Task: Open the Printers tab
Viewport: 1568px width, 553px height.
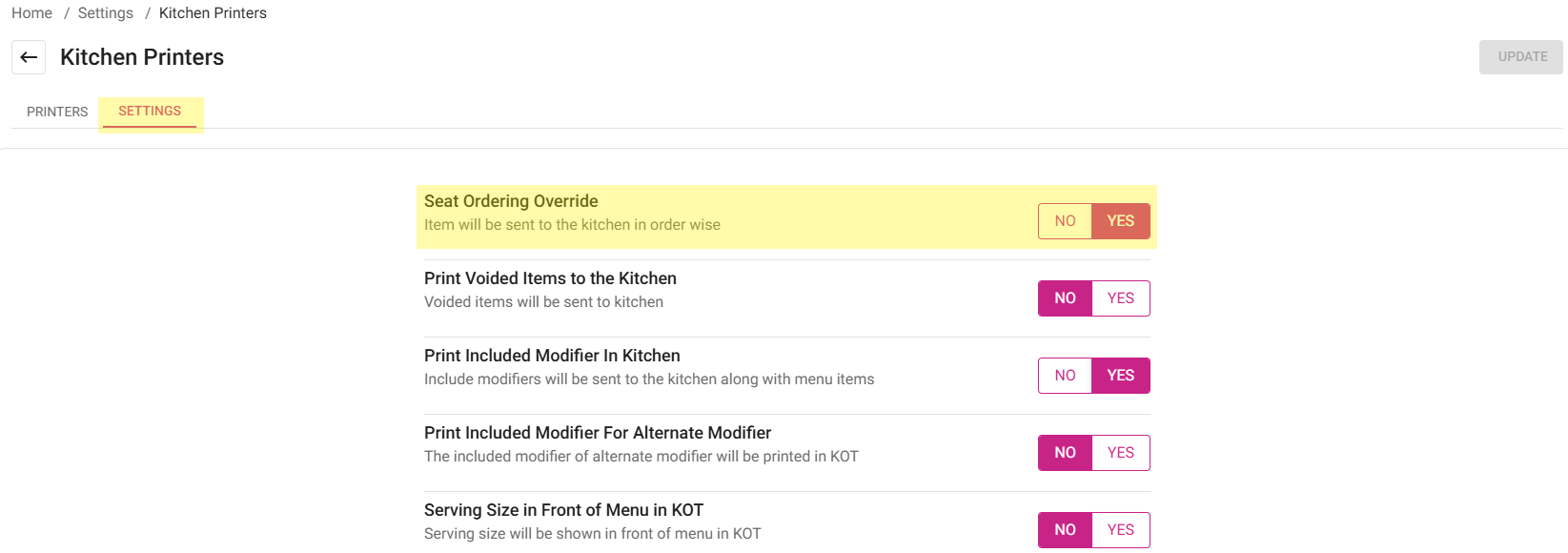Action: click(x=57, y=112)
